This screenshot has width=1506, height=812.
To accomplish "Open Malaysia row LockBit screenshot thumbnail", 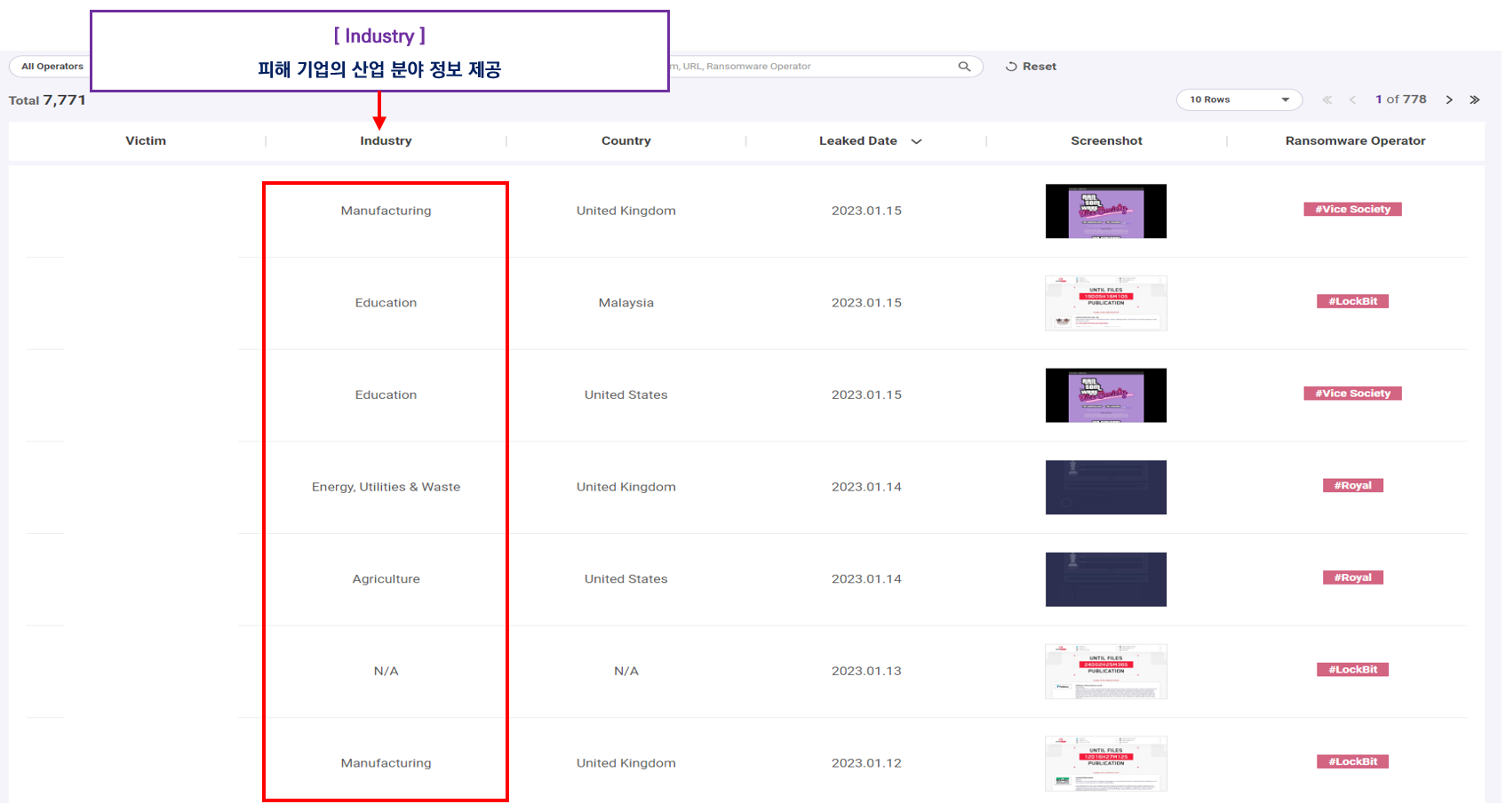I will (1106, 303).
